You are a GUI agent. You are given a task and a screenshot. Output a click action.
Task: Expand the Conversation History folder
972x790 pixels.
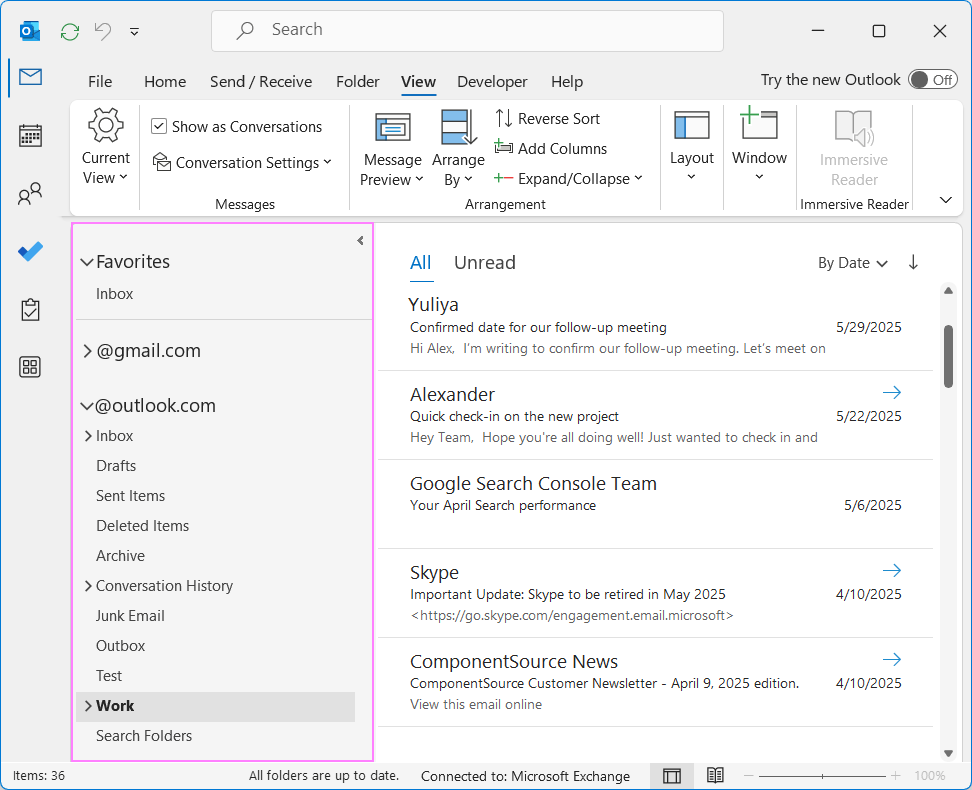(x=88, y=586)
